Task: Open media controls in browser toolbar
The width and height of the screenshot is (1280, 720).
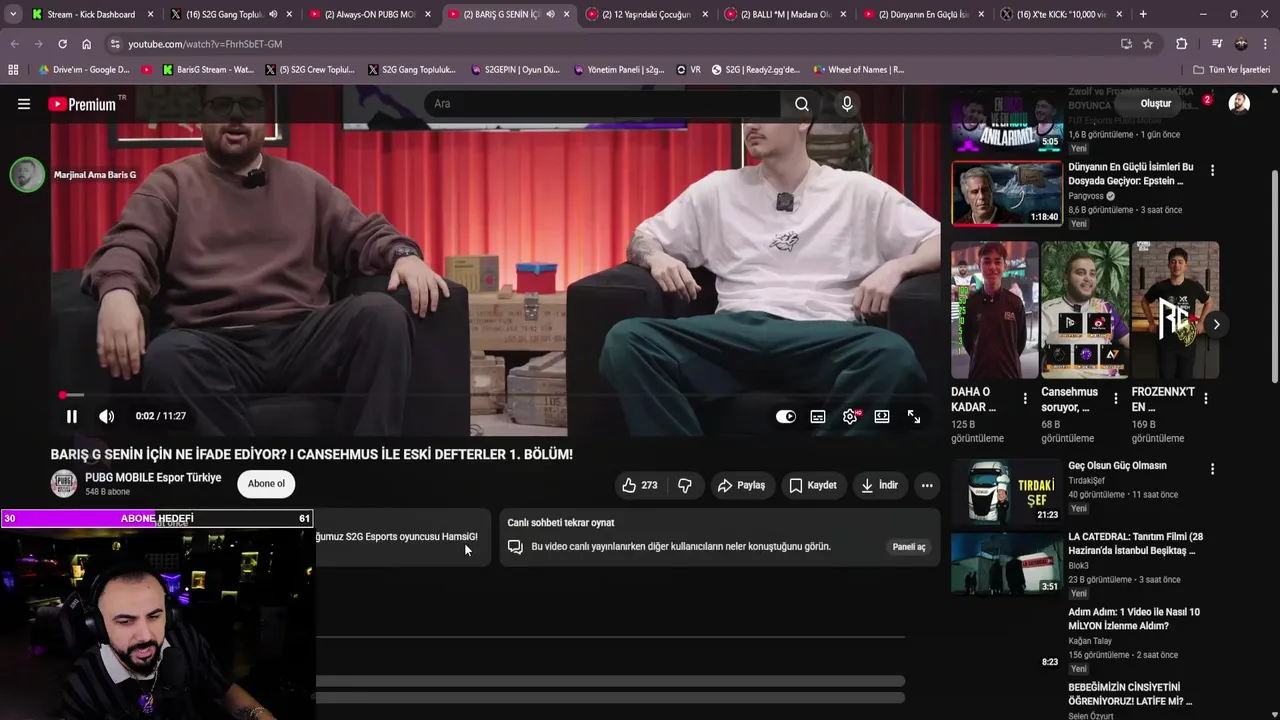Action: coord(1217,44)
